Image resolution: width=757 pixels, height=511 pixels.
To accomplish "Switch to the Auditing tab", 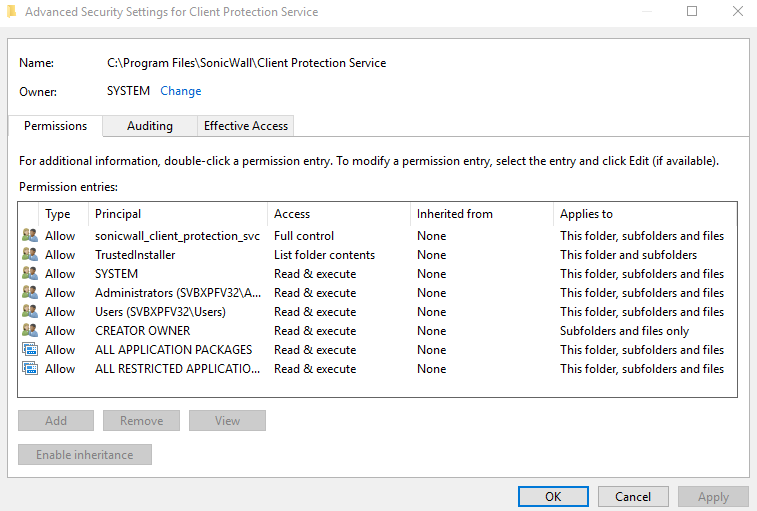I will pyautogui.click(x=149, y=126).
